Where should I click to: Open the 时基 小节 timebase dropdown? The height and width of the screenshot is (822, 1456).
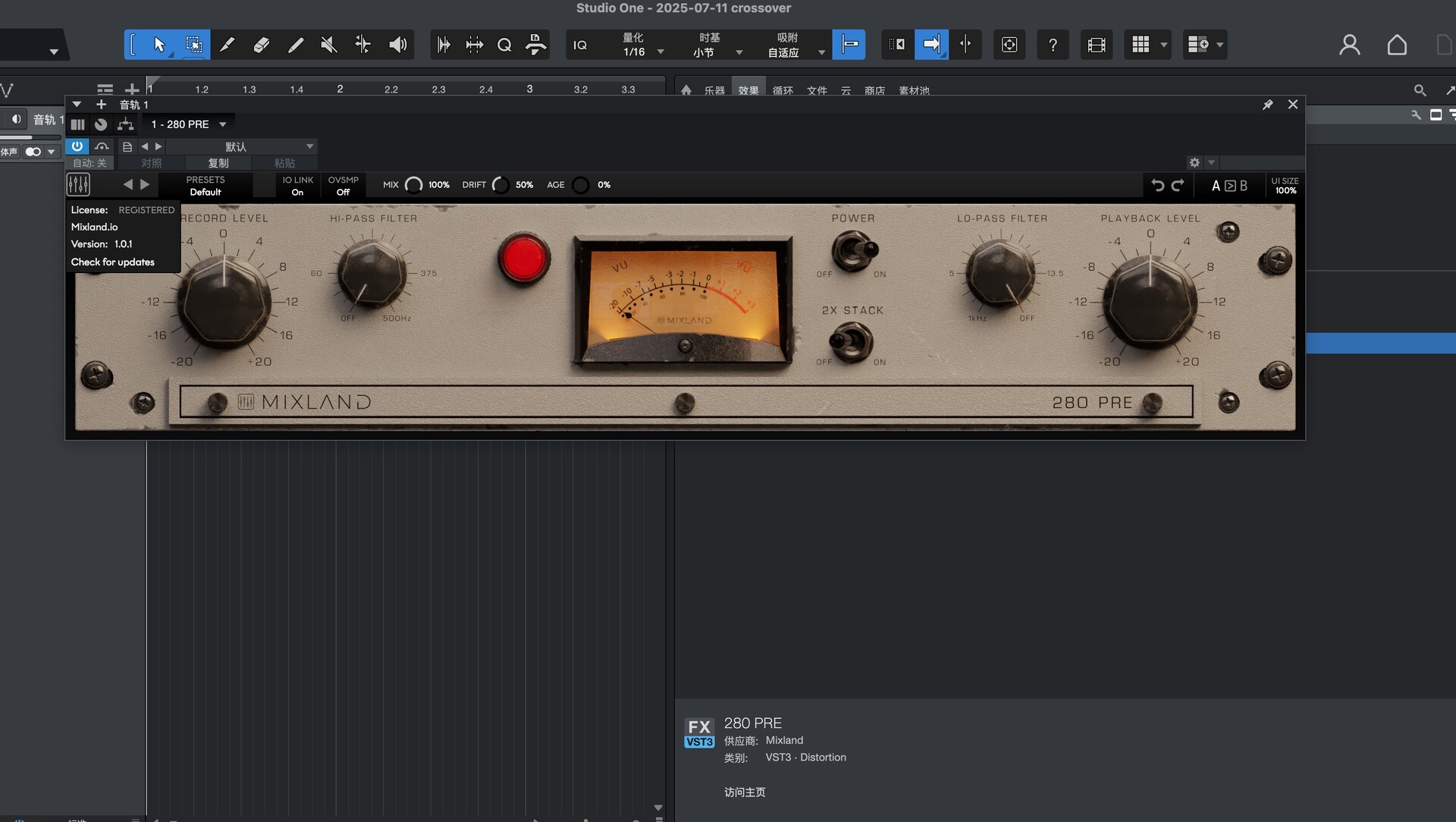click(x=717, y=45)
